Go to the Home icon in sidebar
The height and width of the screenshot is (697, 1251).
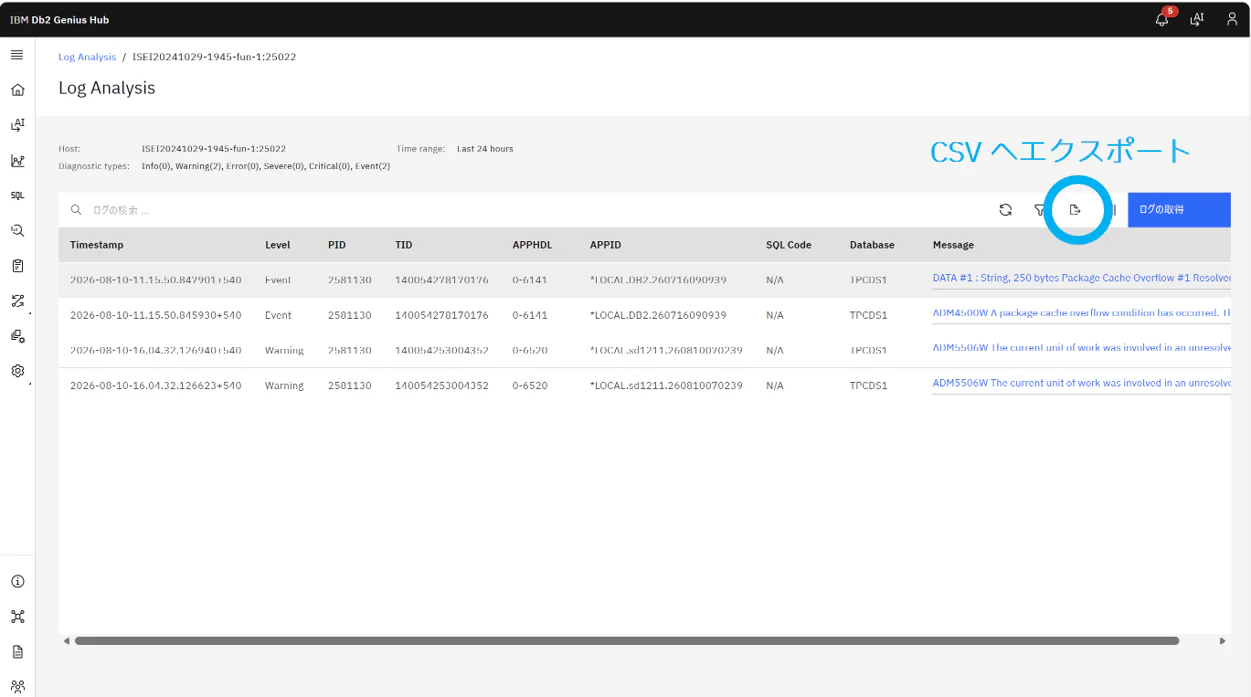17,90
